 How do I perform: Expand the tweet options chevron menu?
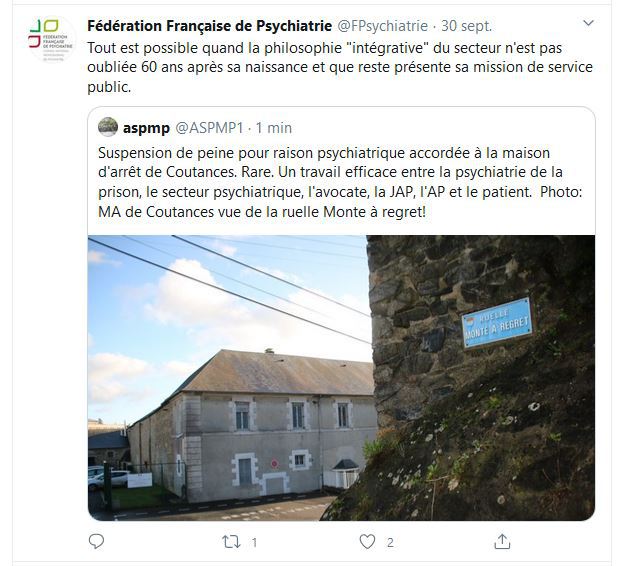coord(588,23)
